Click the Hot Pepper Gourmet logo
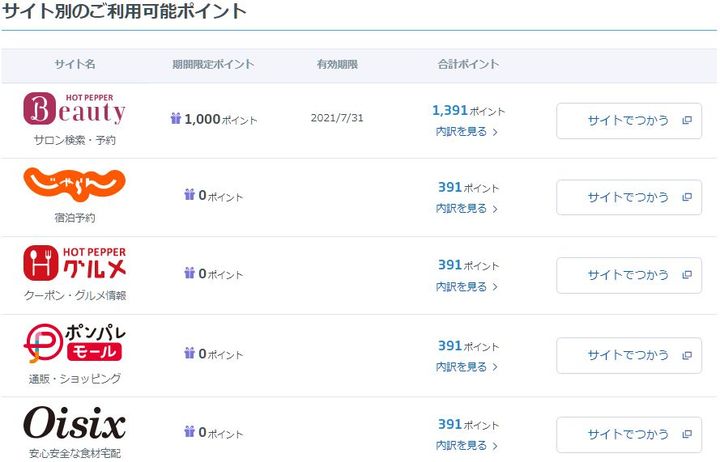The height and width of the screenshot is (462, 720). click(74, 263)
